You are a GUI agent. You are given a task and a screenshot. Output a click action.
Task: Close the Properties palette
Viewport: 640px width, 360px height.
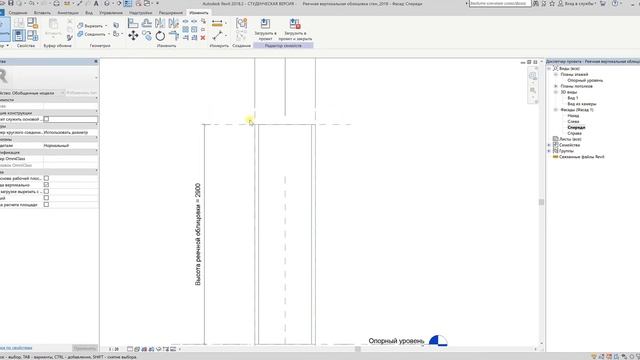(x=96, y=61)
